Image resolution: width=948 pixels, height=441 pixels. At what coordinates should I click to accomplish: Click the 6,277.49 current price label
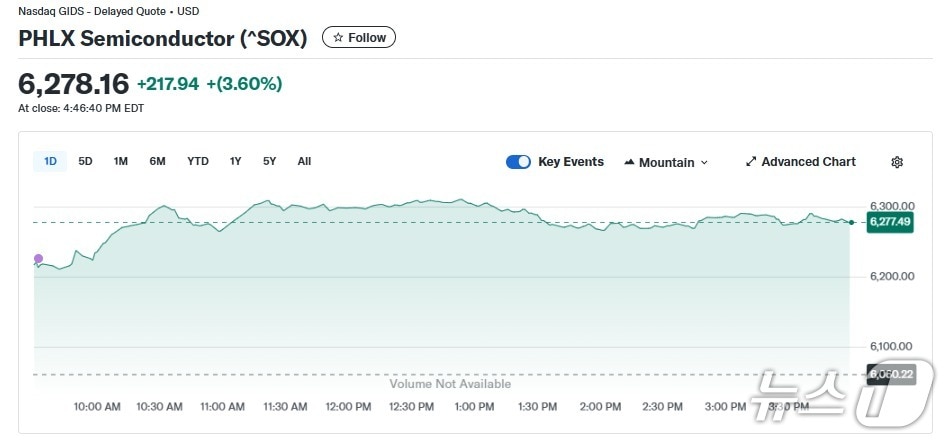(x=890, y=222)
